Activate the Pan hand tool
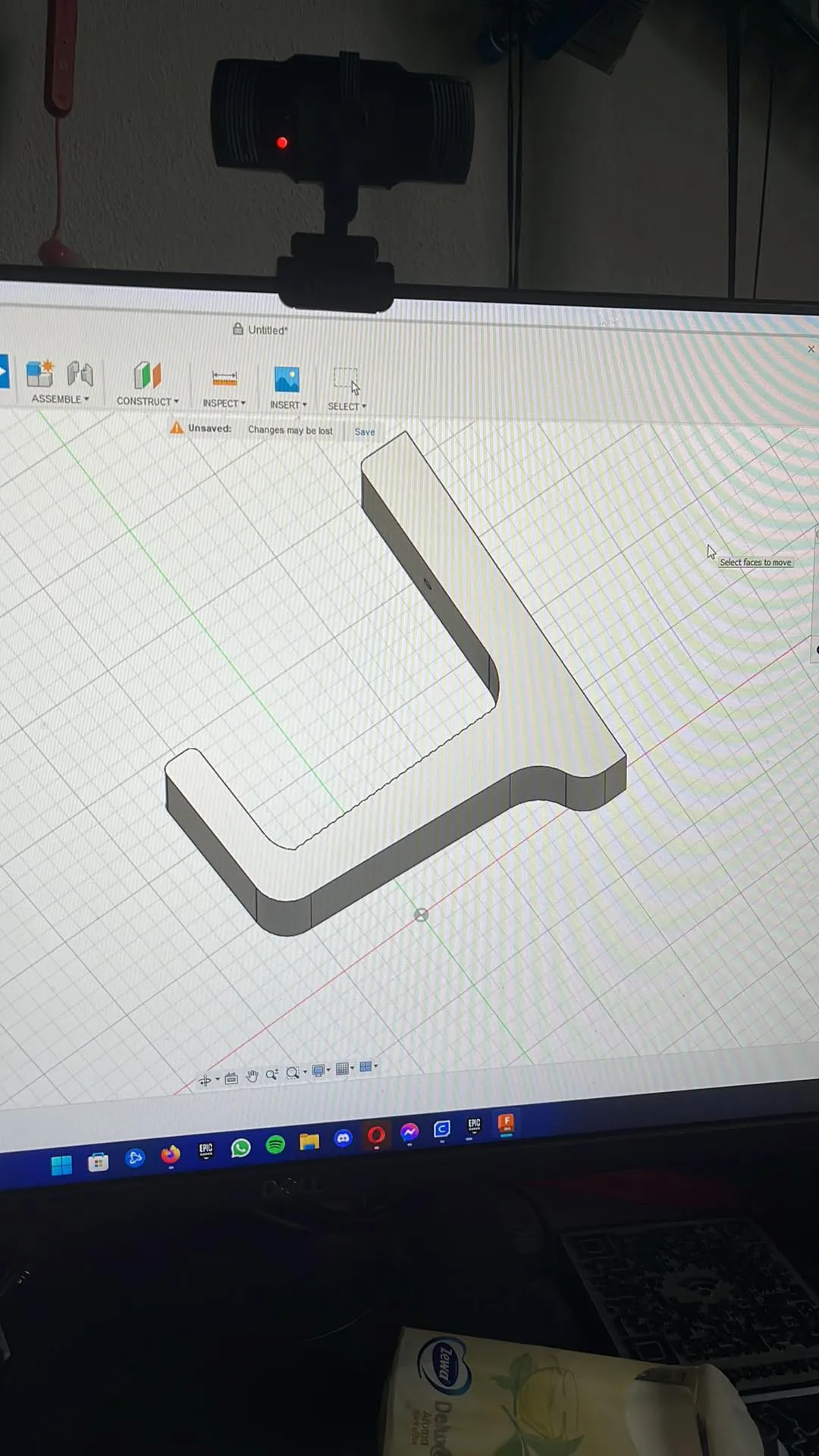This screenshot has width=819, height=1456. [252, 1076]
